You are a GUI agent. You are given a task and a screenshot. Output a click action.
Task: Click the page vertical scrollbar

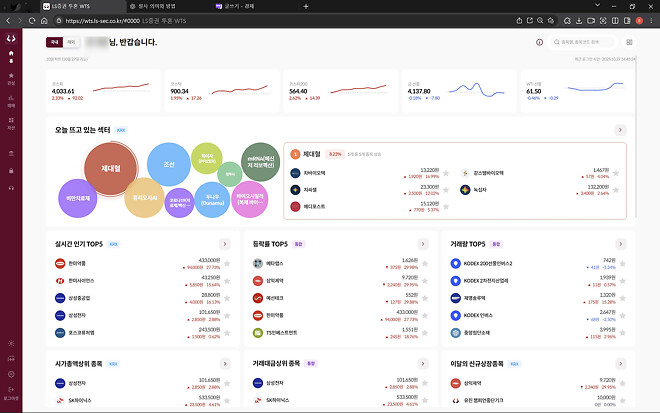point(636,139)
